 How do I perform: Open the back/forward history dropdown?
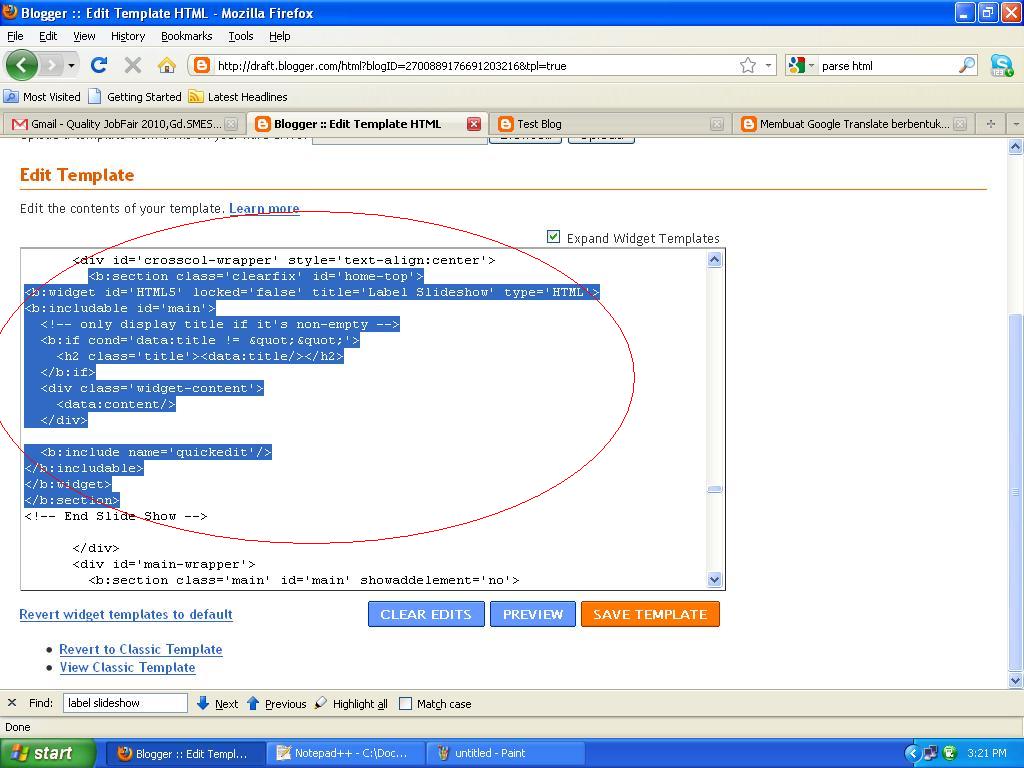point(71,65)
